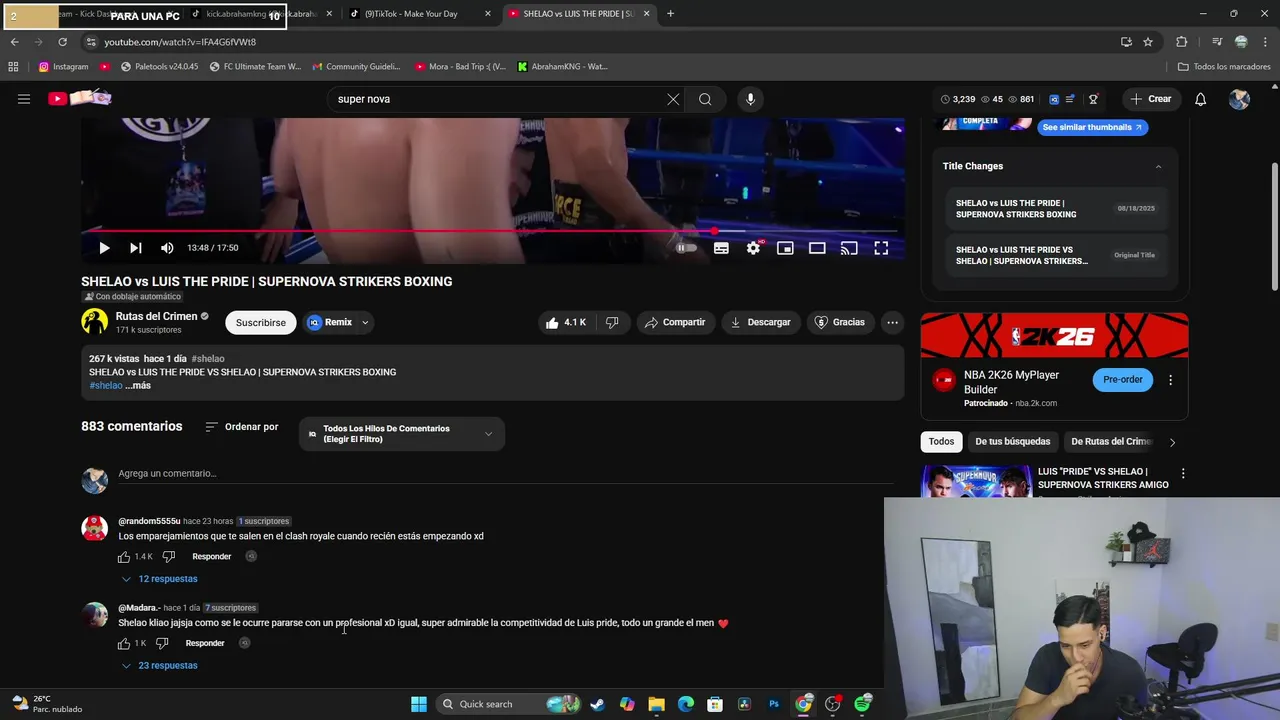
Task: Like the comment from @random5555u
Action: tap(125, 556)
